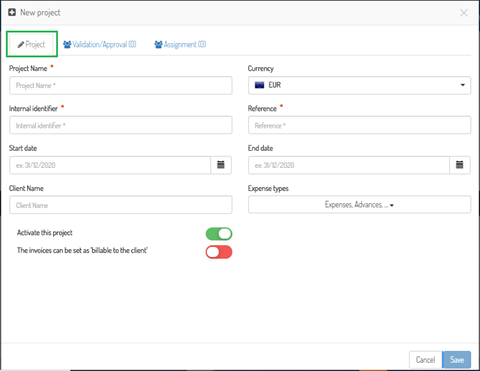
Task: Open the Currency EUR dropdown
Action: pos(359,85)
